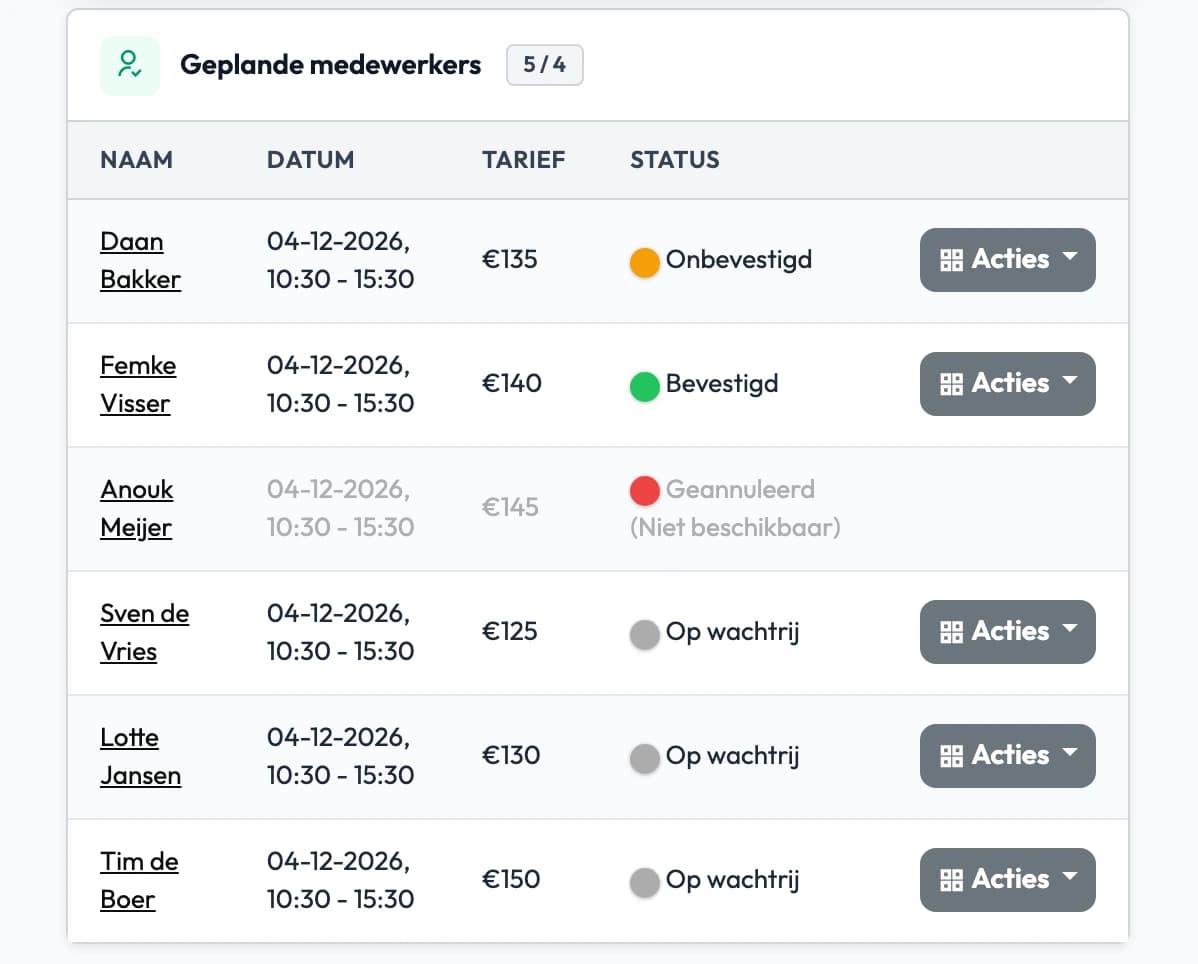
Task: Click the €130 rate for Lotte Jansen
Action: [x=511, y=755]
